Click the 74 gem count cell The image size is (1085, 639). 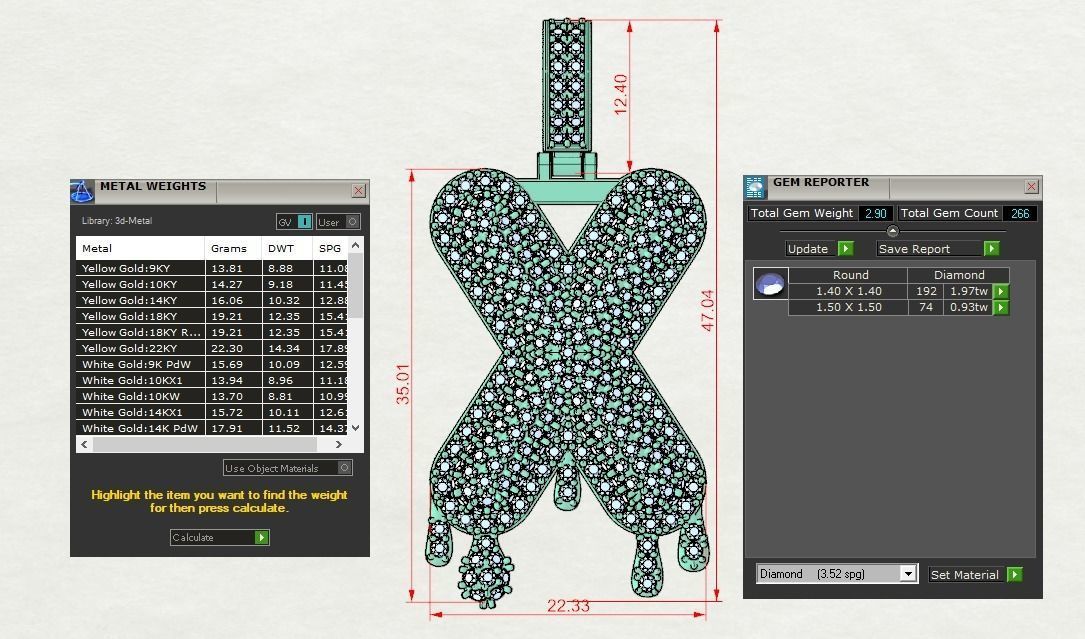pyautogui.click(x=926, y=307)
